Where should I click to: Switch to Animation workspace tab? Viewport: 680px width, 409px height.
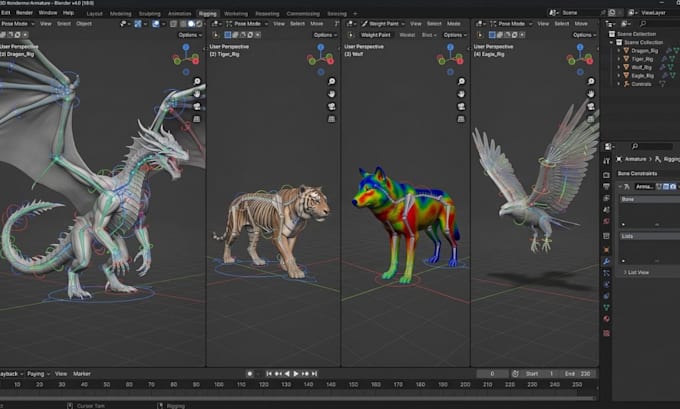click(179, 13)
